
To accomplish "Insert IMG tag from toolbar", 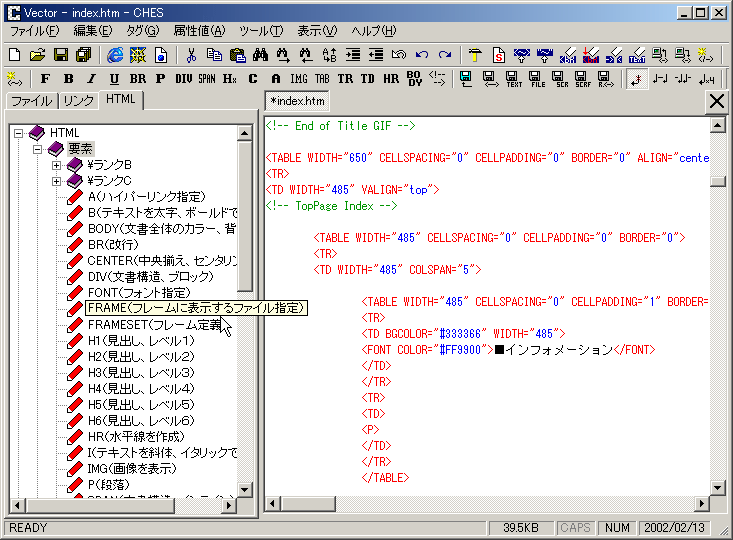I will click(x=299, y=79).
